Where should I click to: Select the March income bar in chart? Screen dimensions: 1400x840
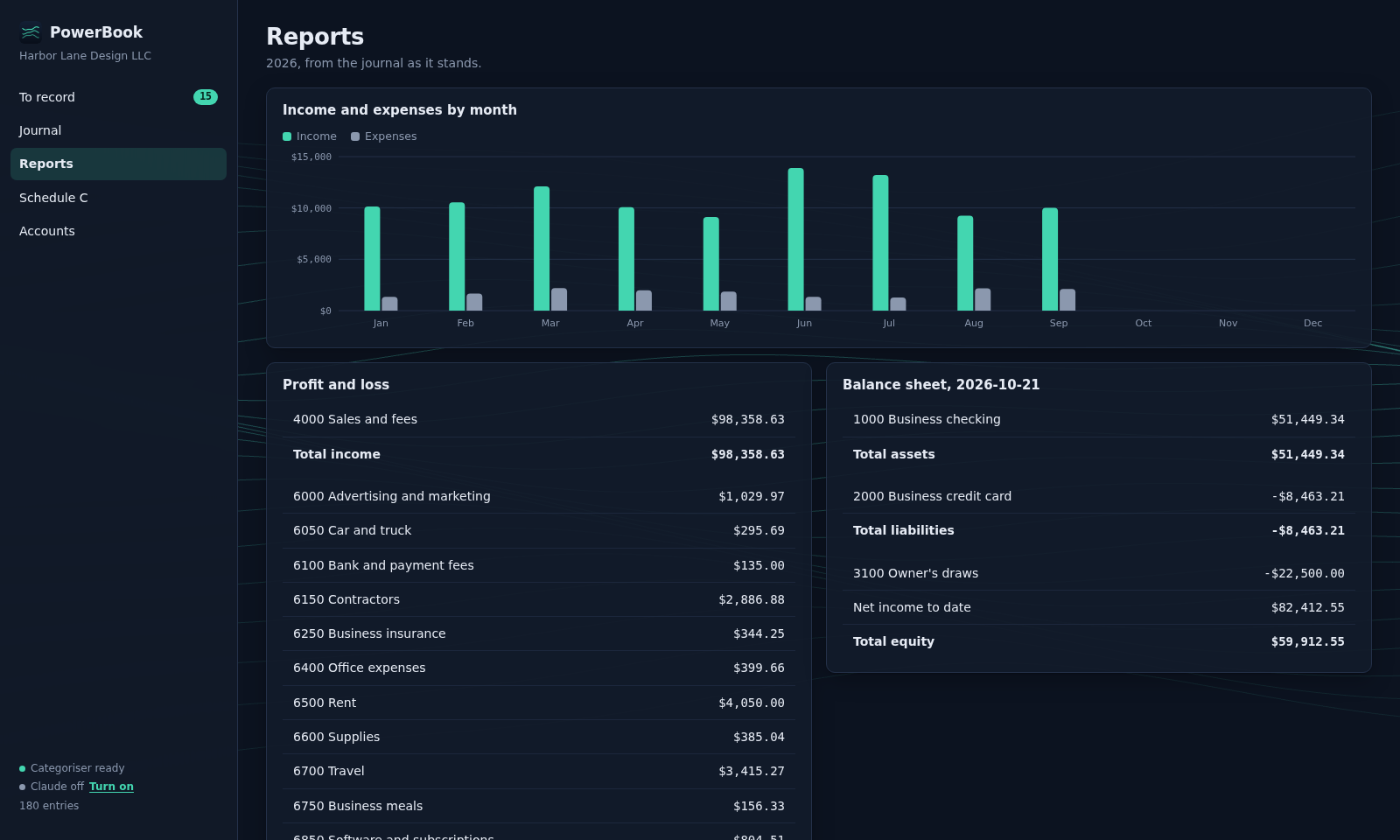point(542,248)
